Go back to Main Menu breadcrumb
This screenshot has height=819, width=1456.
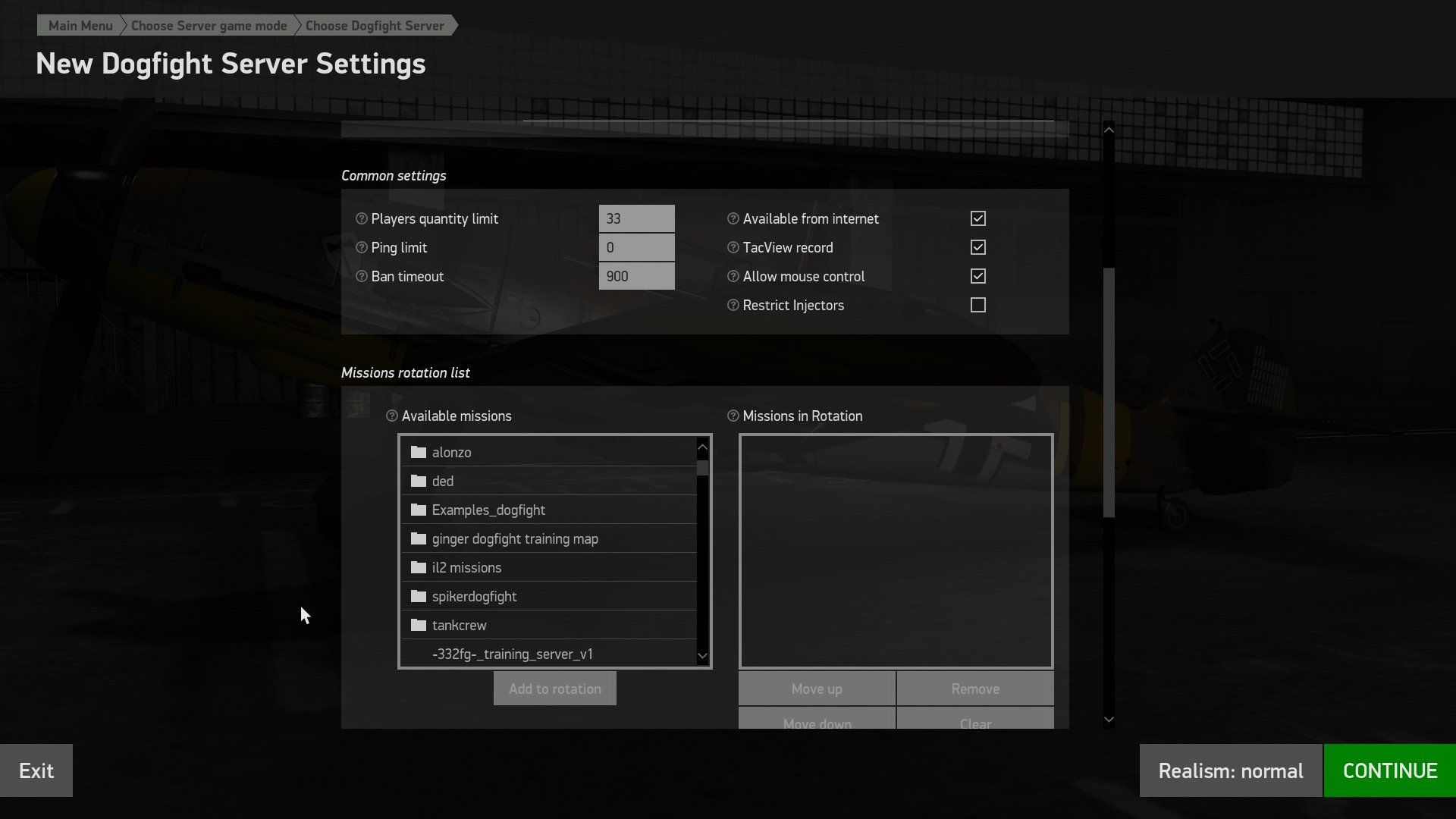(80, 25)
